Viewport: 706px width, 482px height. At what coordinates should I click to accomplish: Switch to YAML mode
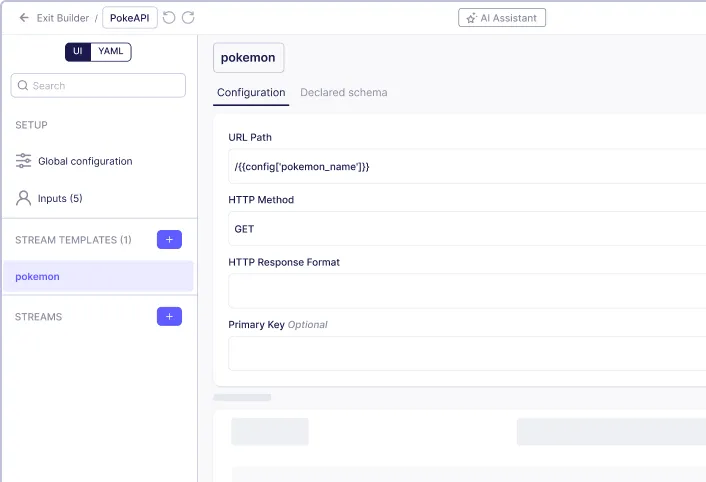click(110, 51)
